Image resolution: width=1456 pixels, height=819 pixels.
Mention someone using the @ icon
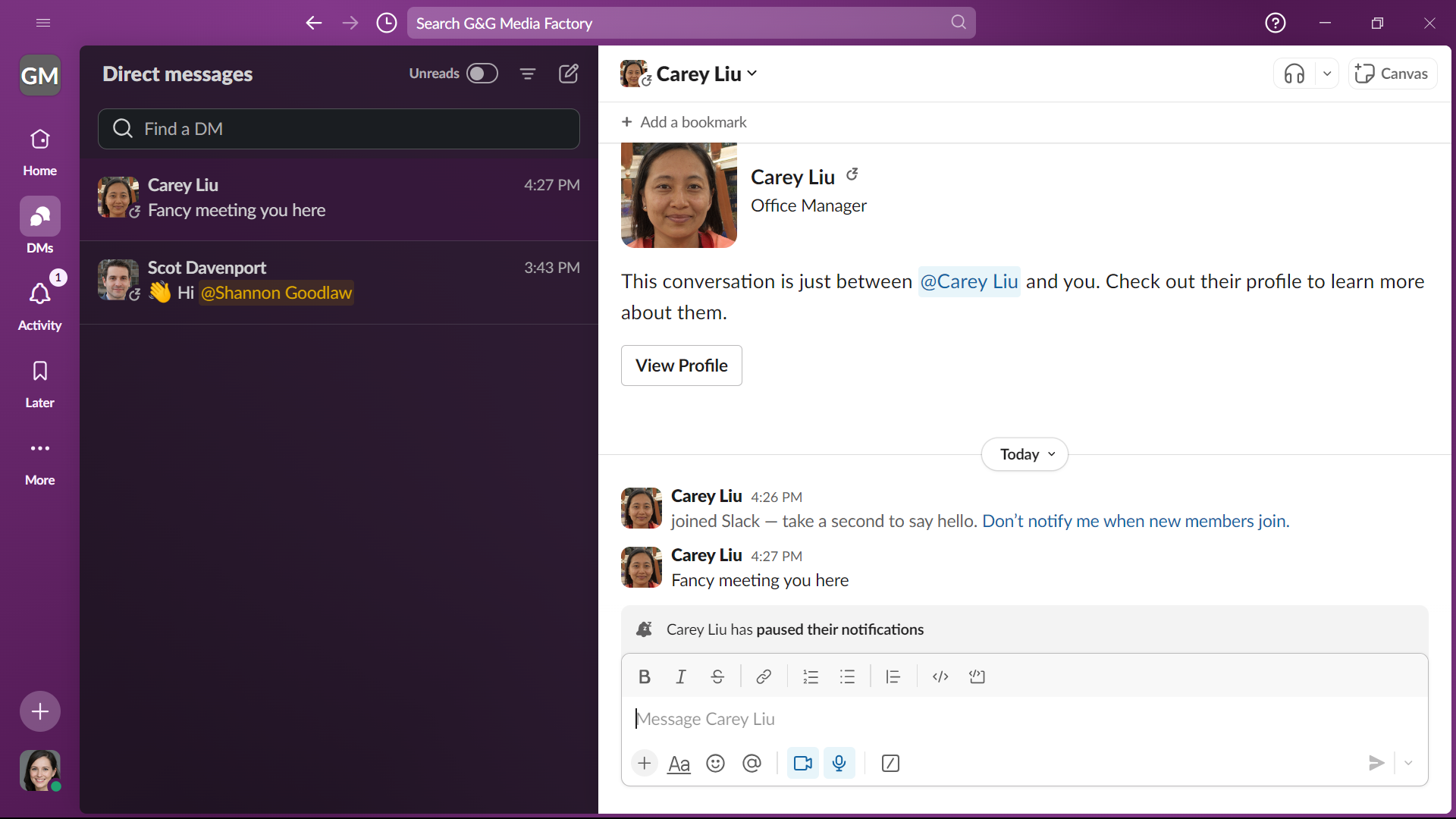pos(752,763)
